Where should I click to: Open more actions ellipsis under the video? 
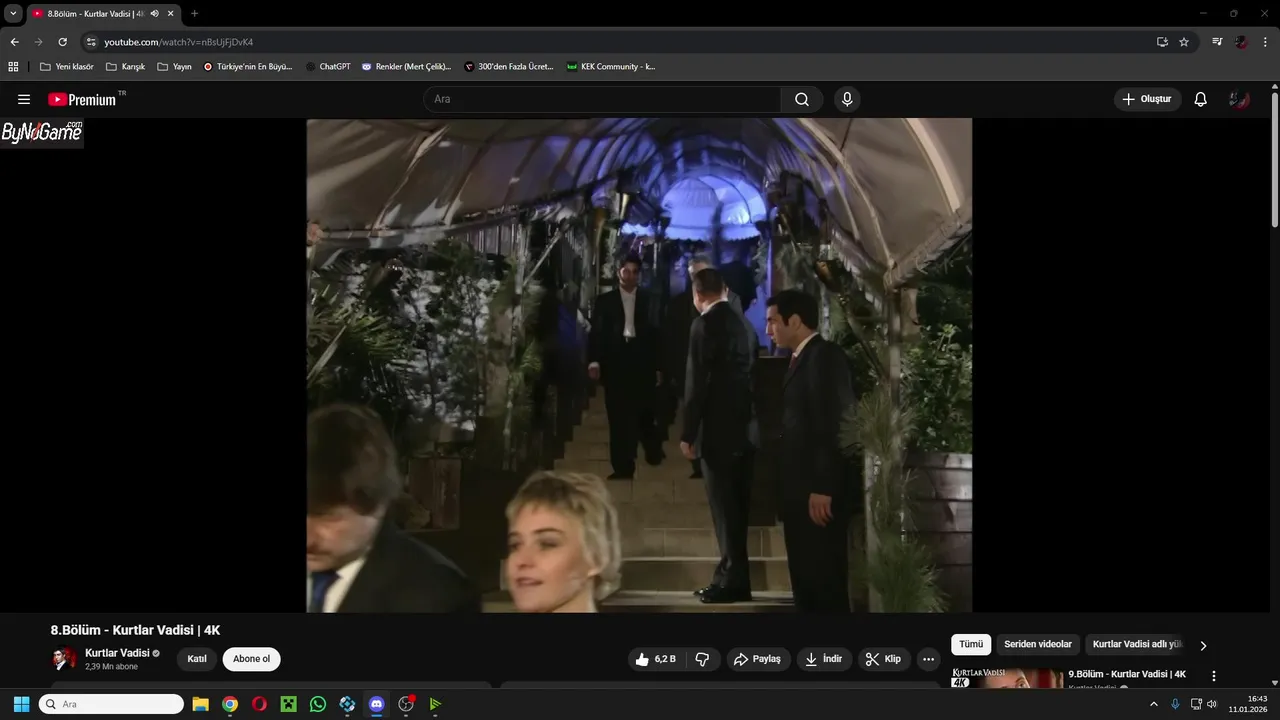click(928, 659)
